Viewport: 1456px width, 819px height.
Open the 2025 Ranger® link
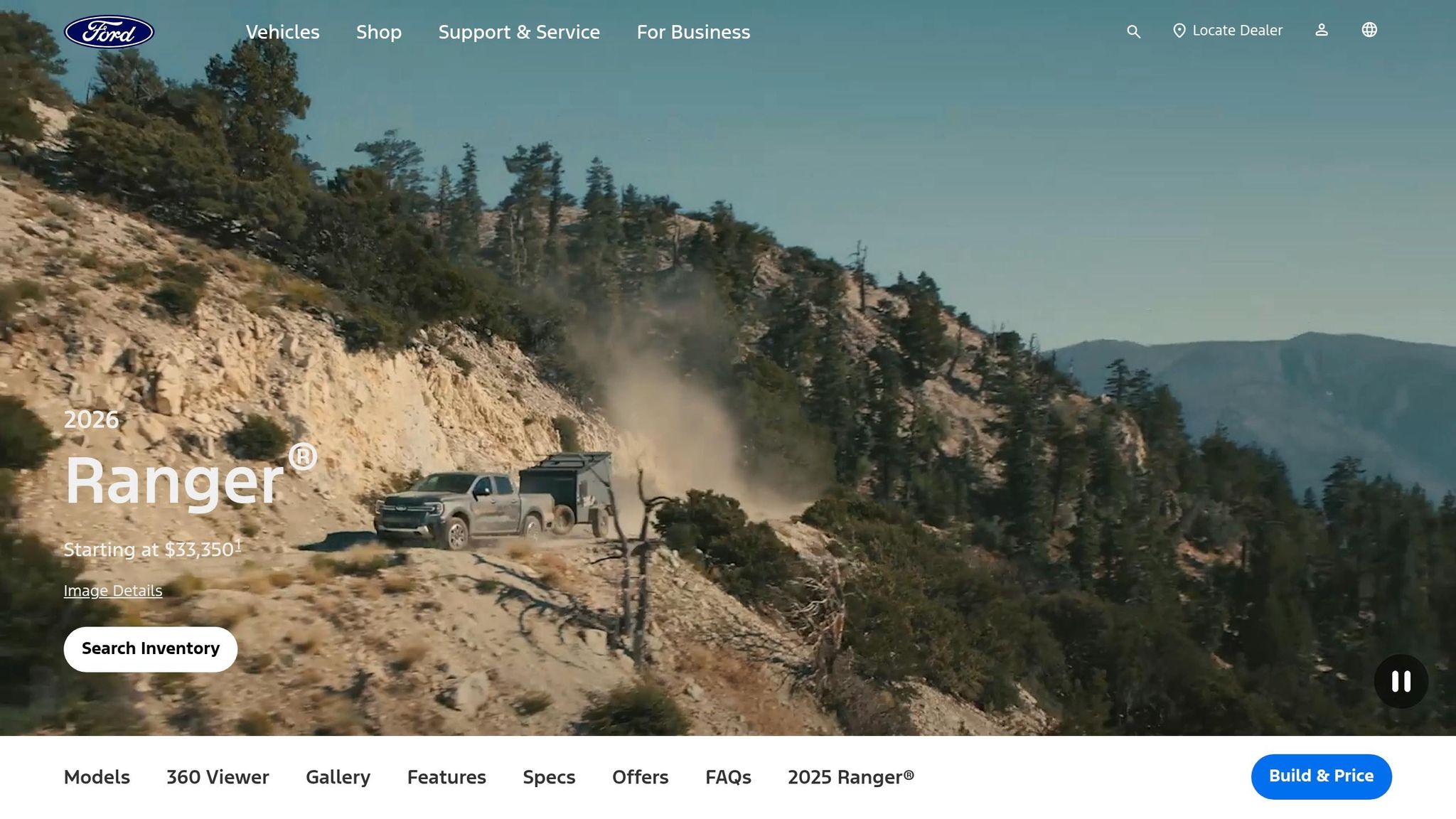tap(851, 777)
